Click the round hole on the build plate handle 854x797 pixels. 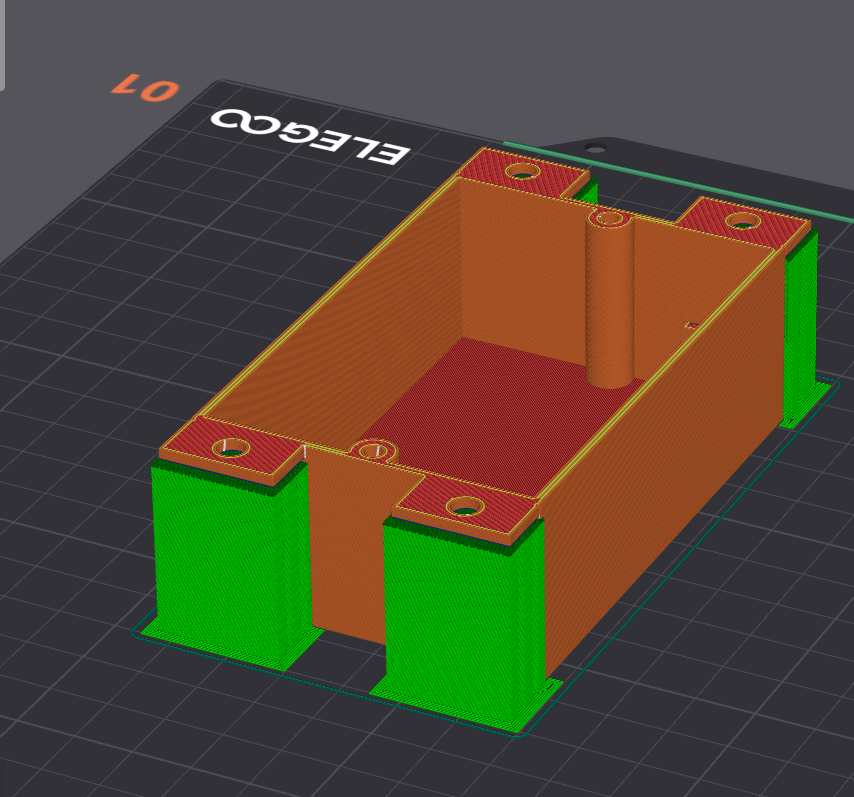coord(596,148)
